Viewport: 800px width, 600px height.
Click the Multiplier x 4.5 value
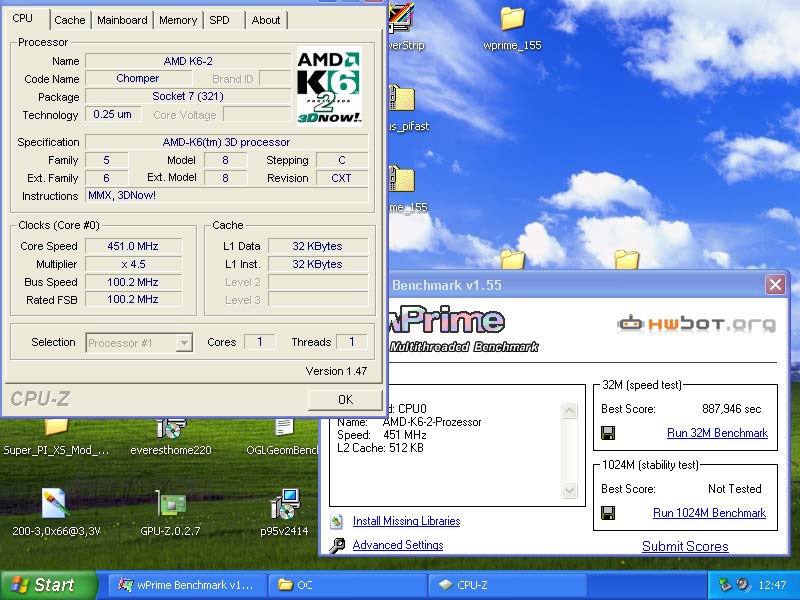pos(133,264)
